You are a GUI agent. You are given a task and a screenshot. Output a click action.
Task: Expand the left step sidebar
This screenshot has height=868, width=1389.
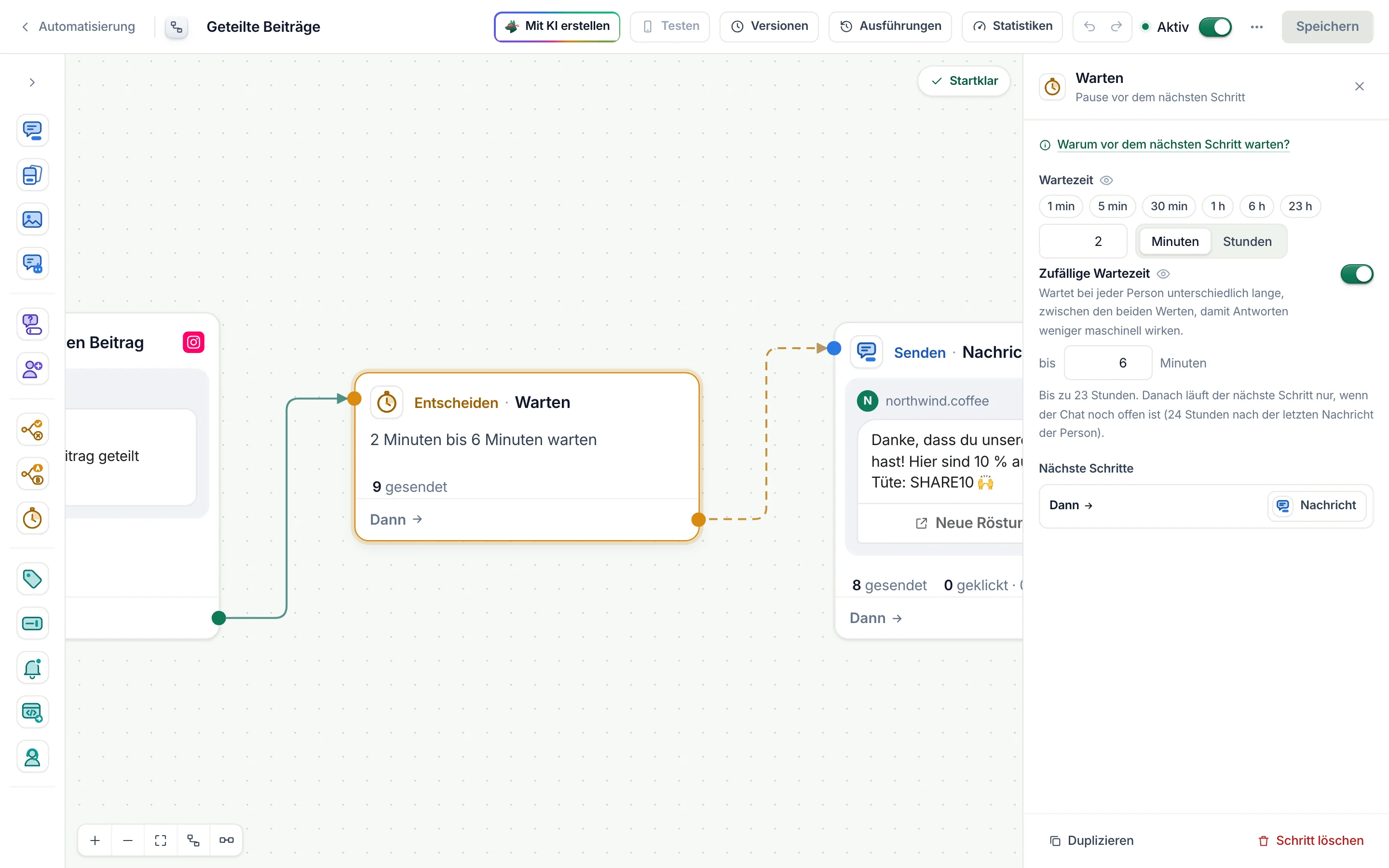pos(32,82)
